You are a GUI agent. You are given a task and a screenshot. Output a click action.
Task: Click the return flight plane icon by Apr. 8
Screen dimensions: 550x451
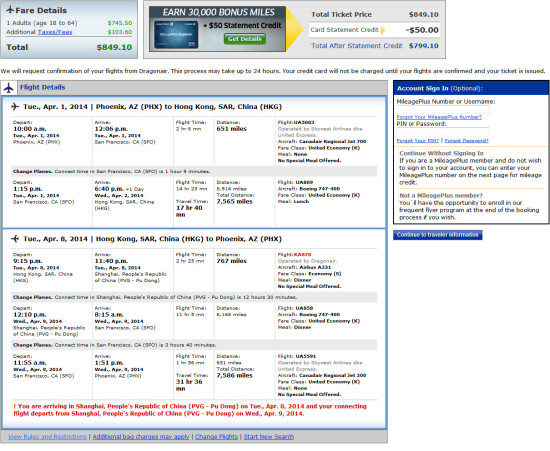15,239
